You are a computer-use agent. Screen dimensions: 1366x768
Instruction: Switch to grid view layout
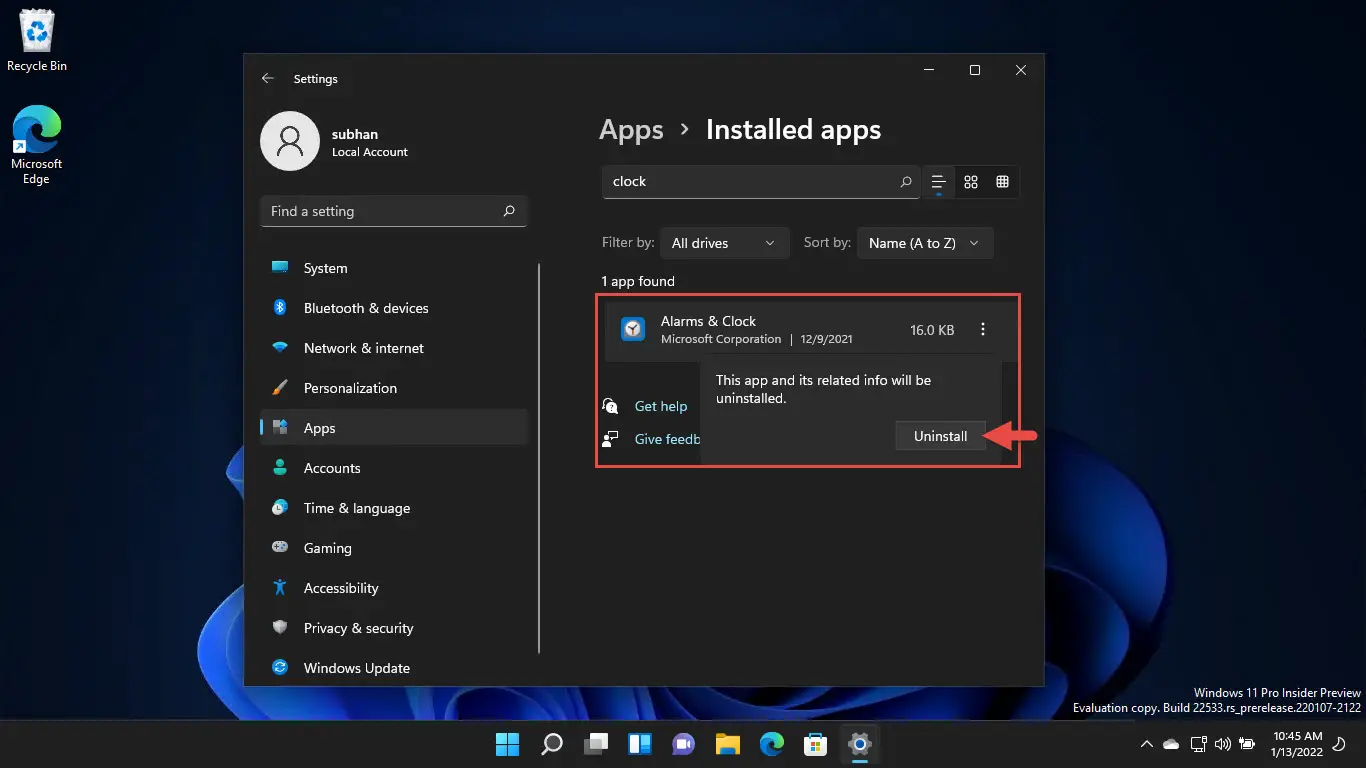[971, 182]
